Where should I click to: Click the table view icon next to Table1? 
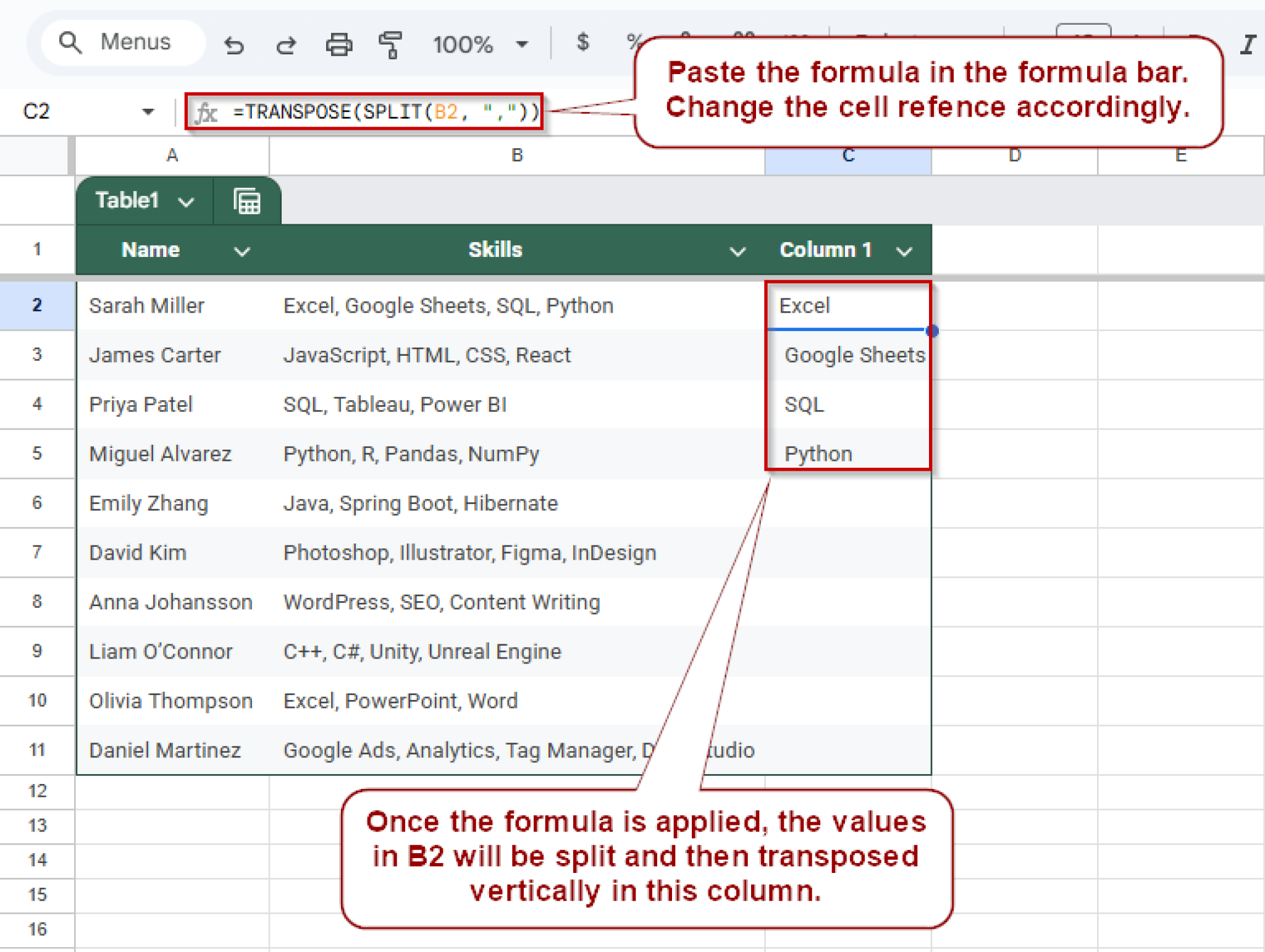coord(246,200)
